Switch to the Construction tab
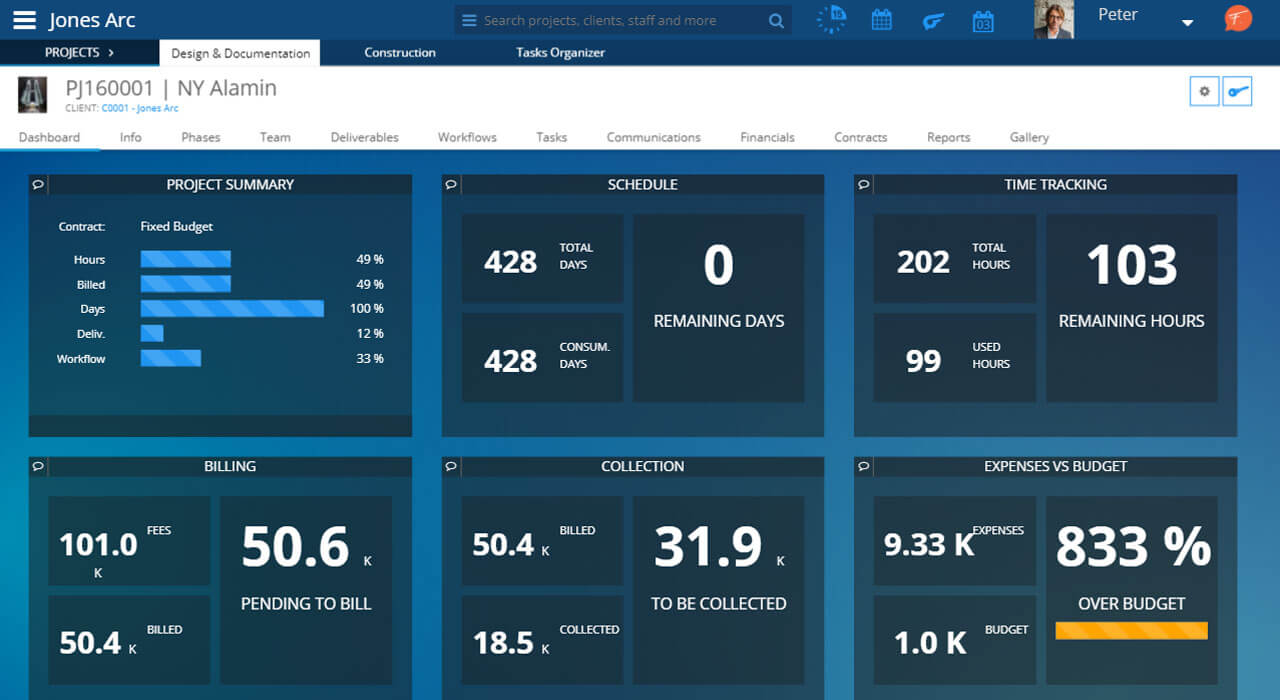The height and width of the screenshot is (700, 1280). click(x=400, y=53)
